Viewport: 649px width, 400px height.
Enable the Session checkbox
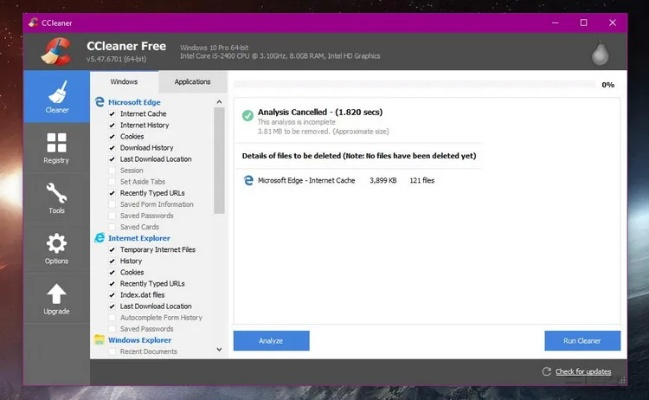(112, 170)
